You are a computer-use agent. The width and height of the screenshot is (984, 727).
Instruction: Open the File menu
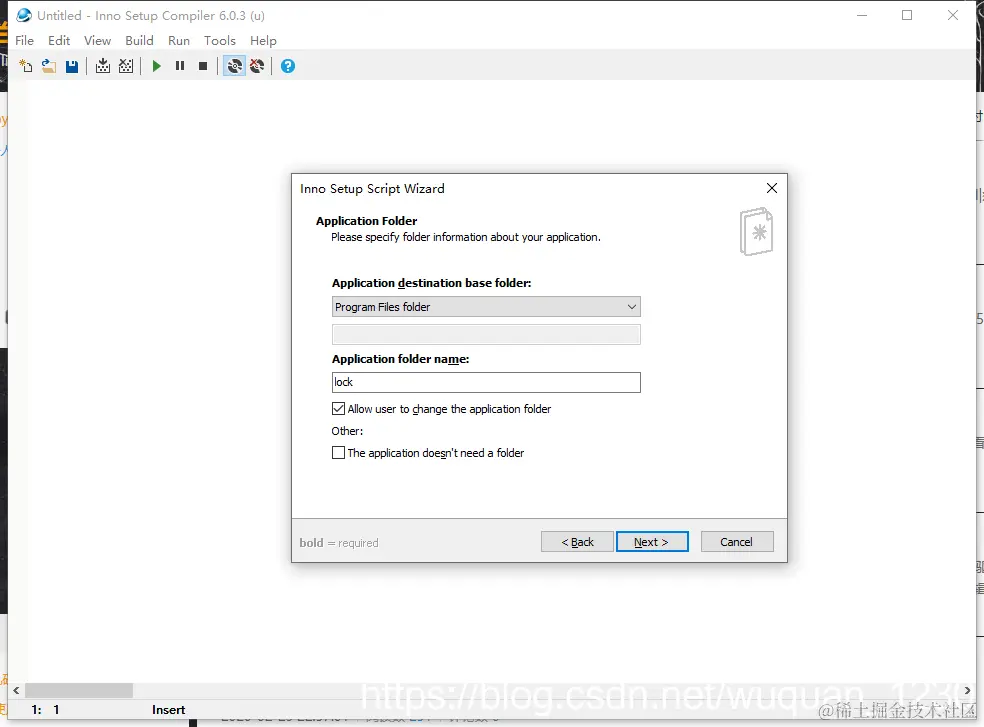click(24, 41)
